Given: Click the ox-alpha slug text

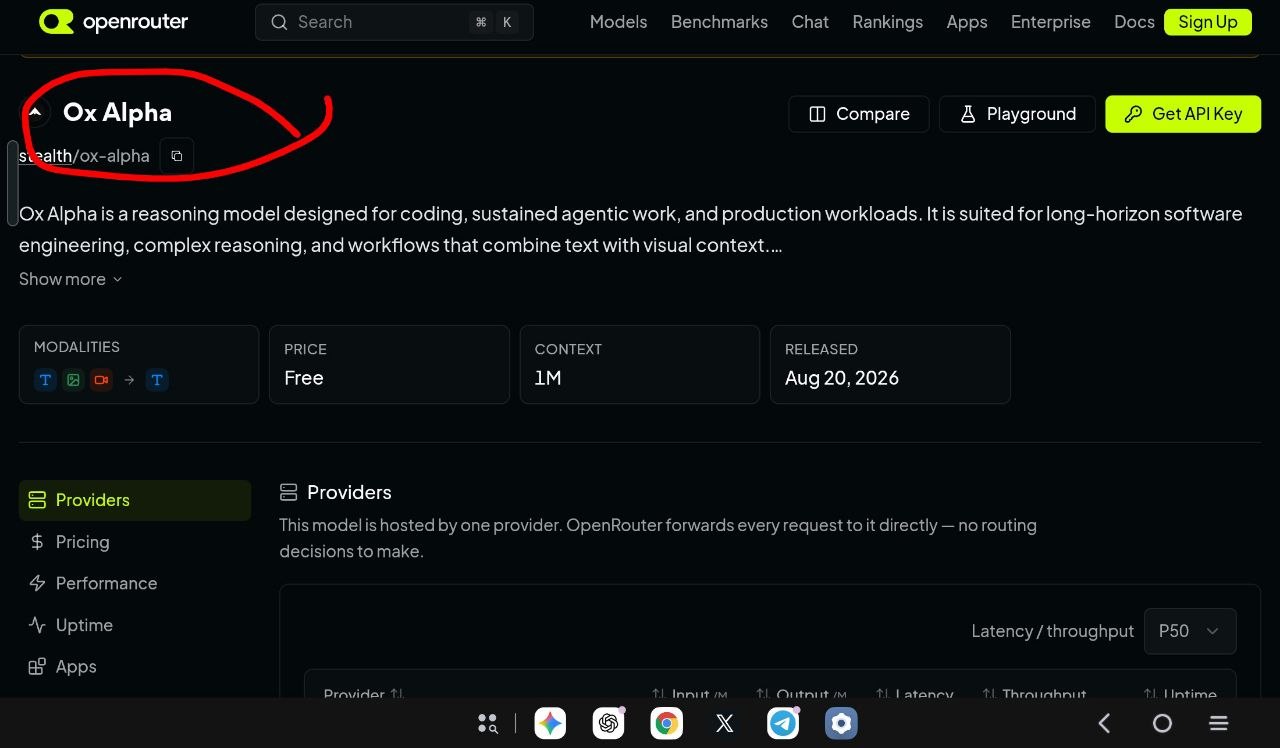Looking at the screenshot, I should (114, 156).
